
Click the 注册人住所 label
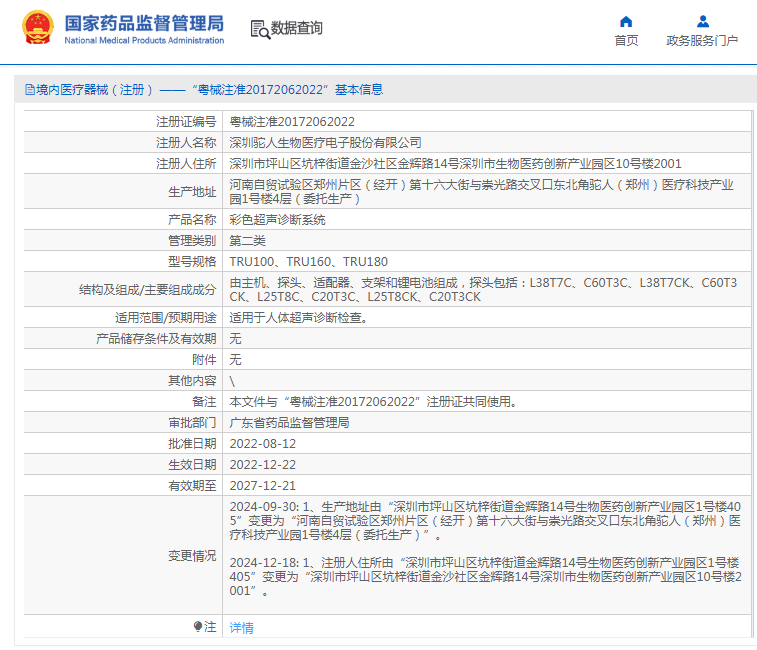pyautogui.click(x=186, y=164)
